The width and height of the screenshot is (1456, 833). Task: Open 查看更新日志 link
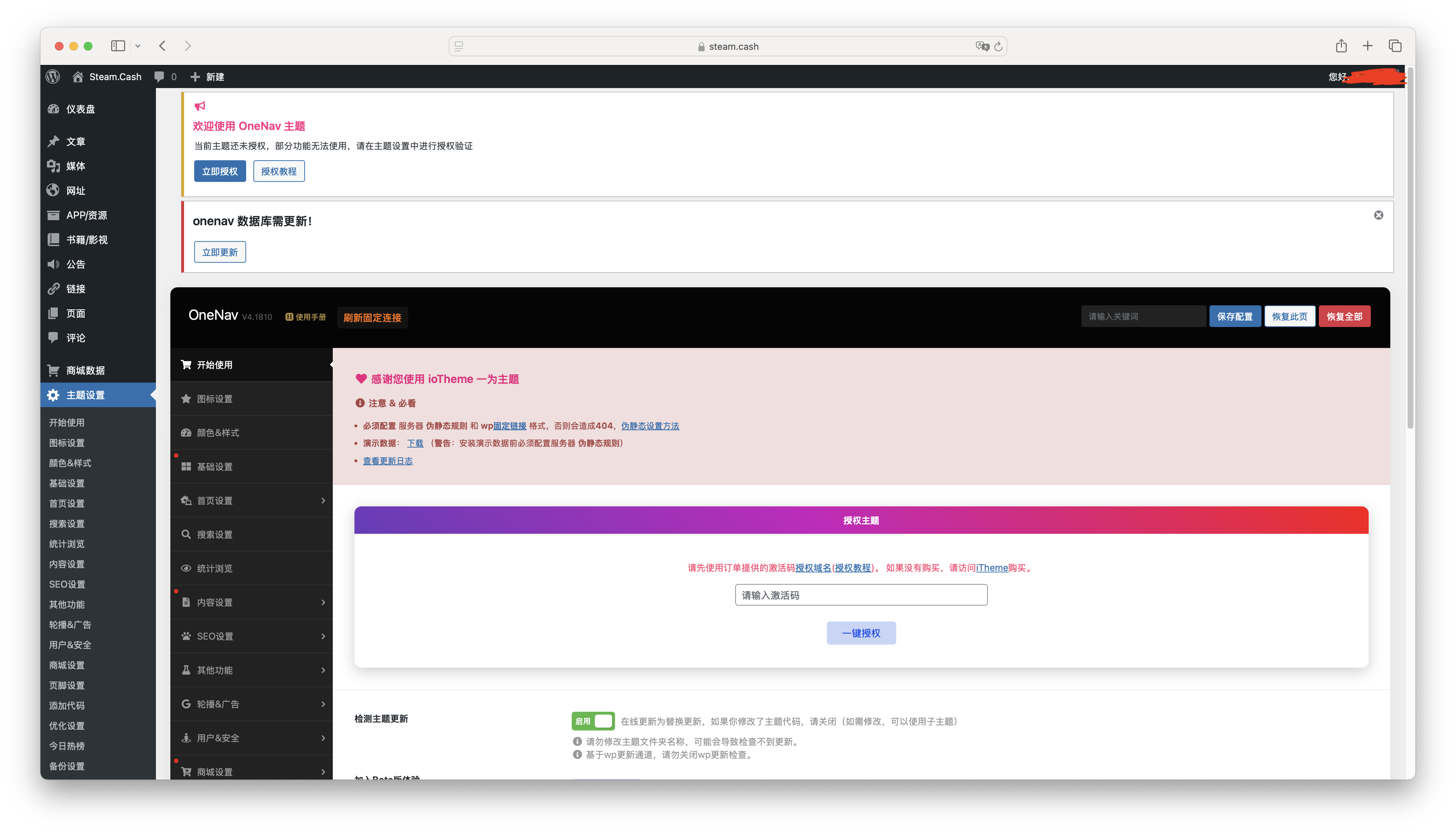pyautogui.click(x=387, y=461)
